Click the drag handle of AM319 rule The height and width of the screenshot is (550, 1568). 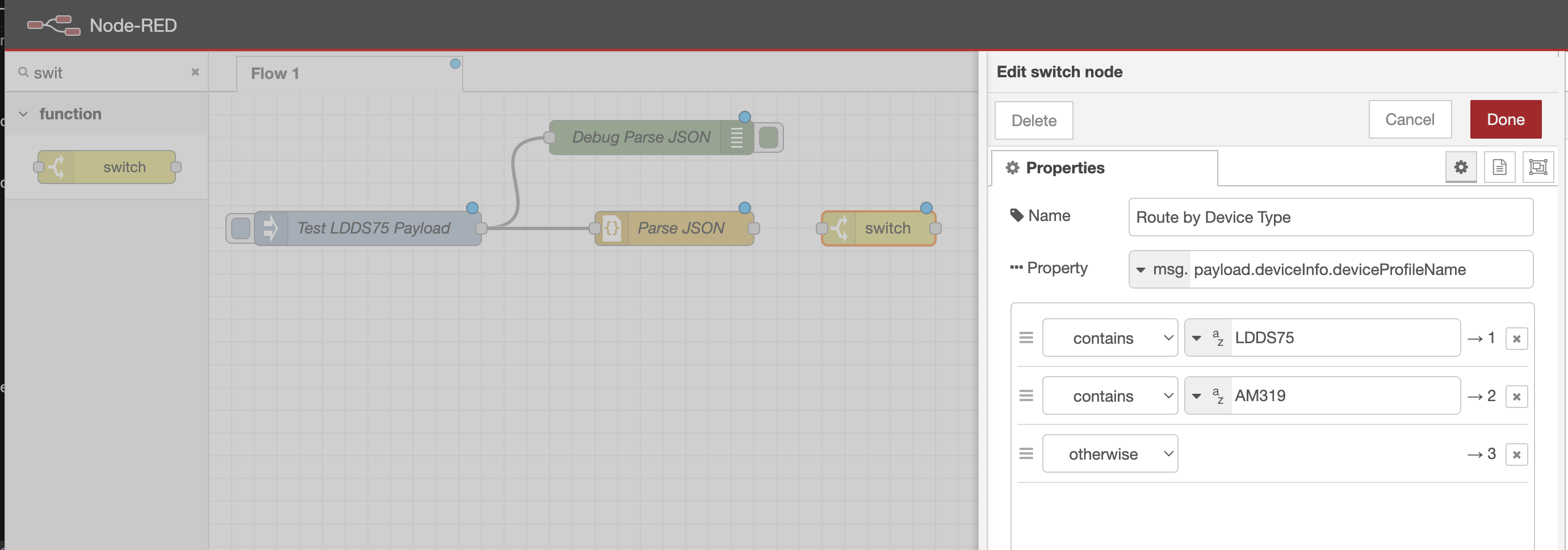click(x=1026, y=396)
